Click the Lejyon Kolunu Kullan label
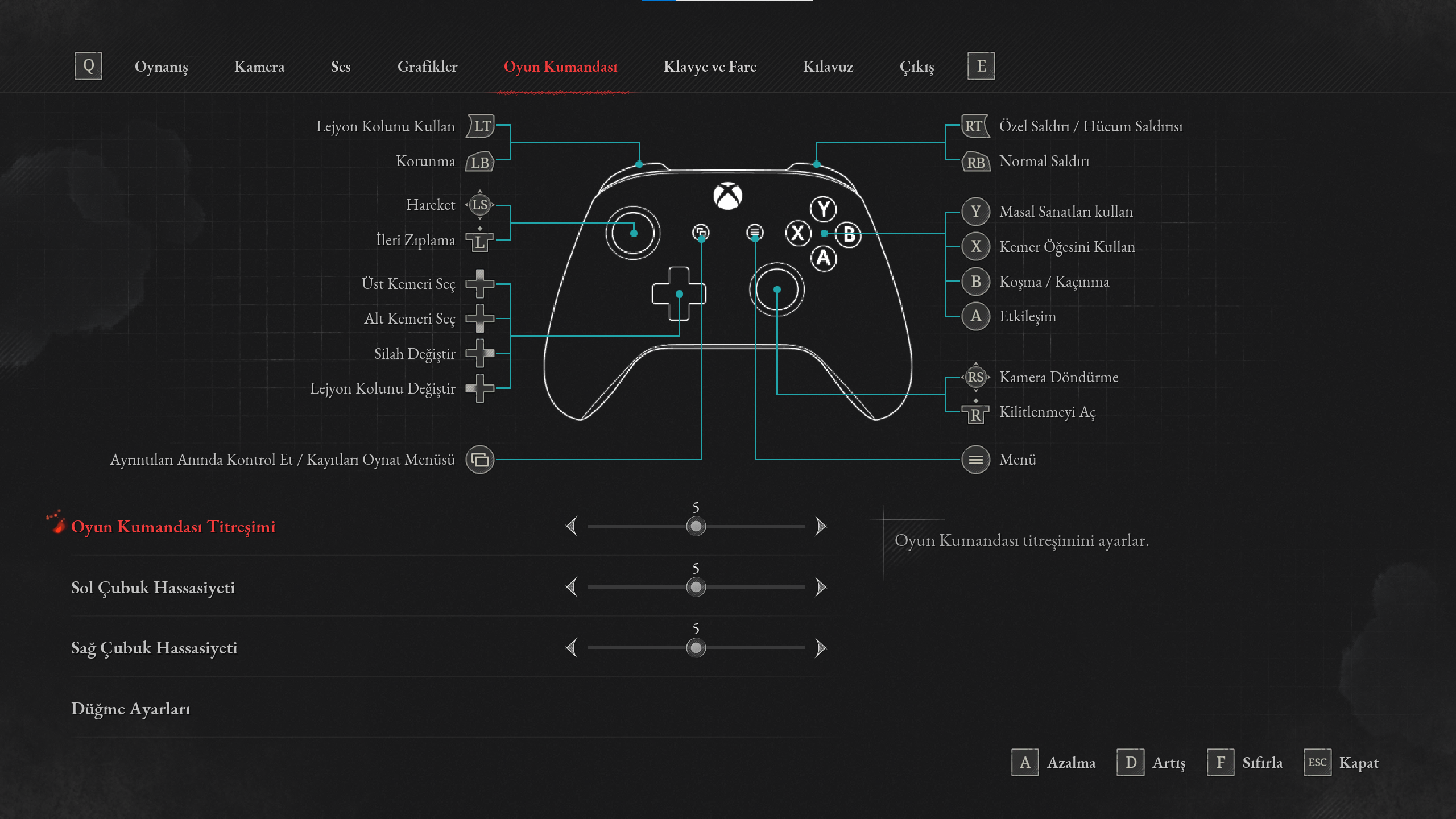Screen dimensions: 1456x819 click(x=386, y=126)
